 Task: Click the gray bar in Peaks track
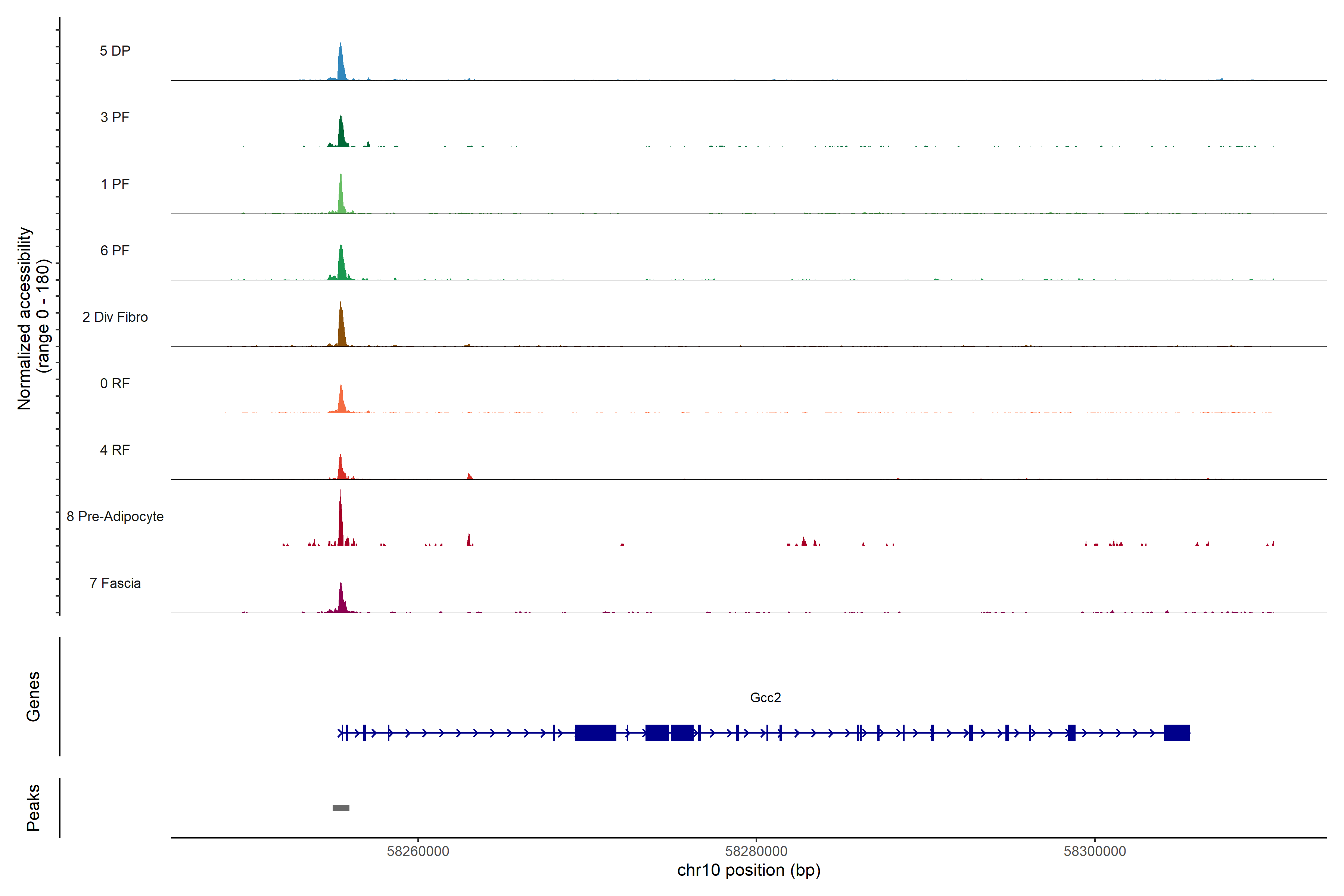[341, 808]
